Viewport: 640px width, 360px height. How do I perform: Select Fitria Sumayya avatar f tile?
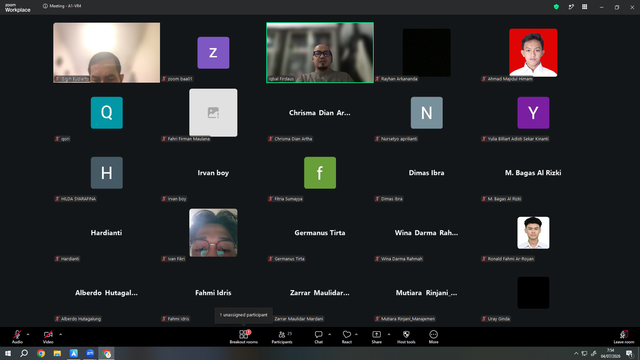[320, 173]
